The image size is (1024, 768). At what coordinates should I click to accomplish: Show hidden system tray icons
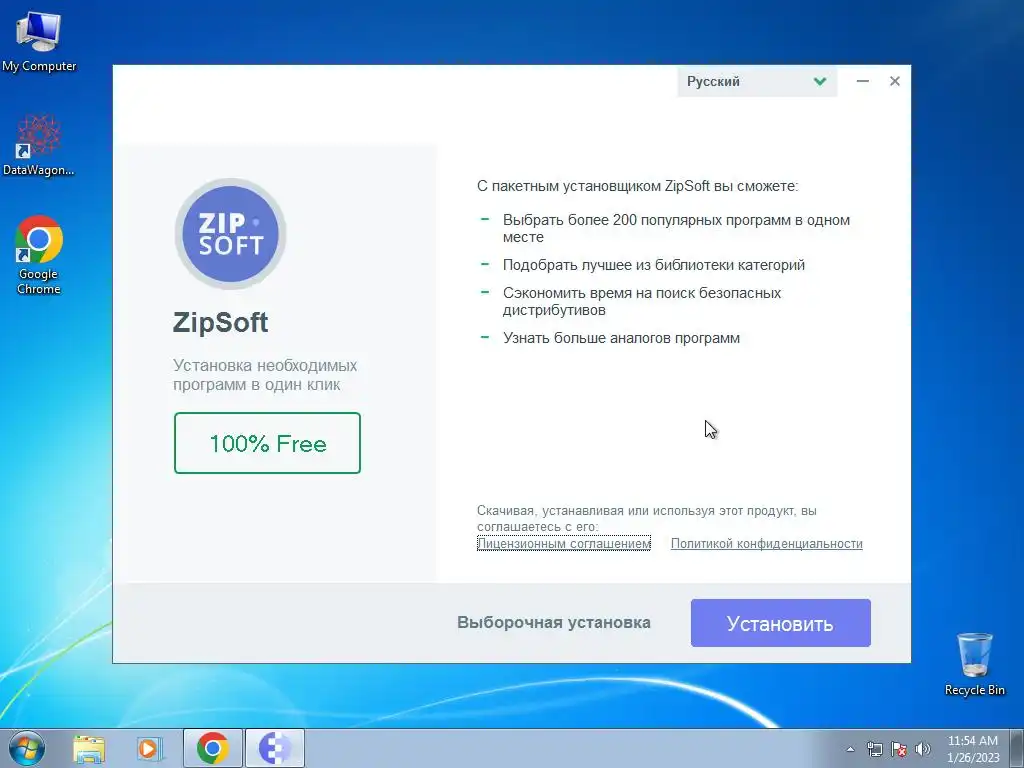(850, 749)
